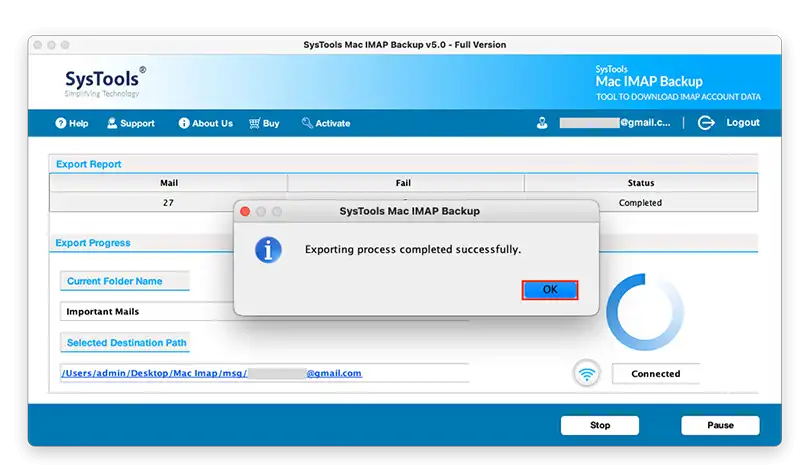Viewport: 800px width, 470px height.
Task: Click the Status column header
Action: click(x=641, y=183)
